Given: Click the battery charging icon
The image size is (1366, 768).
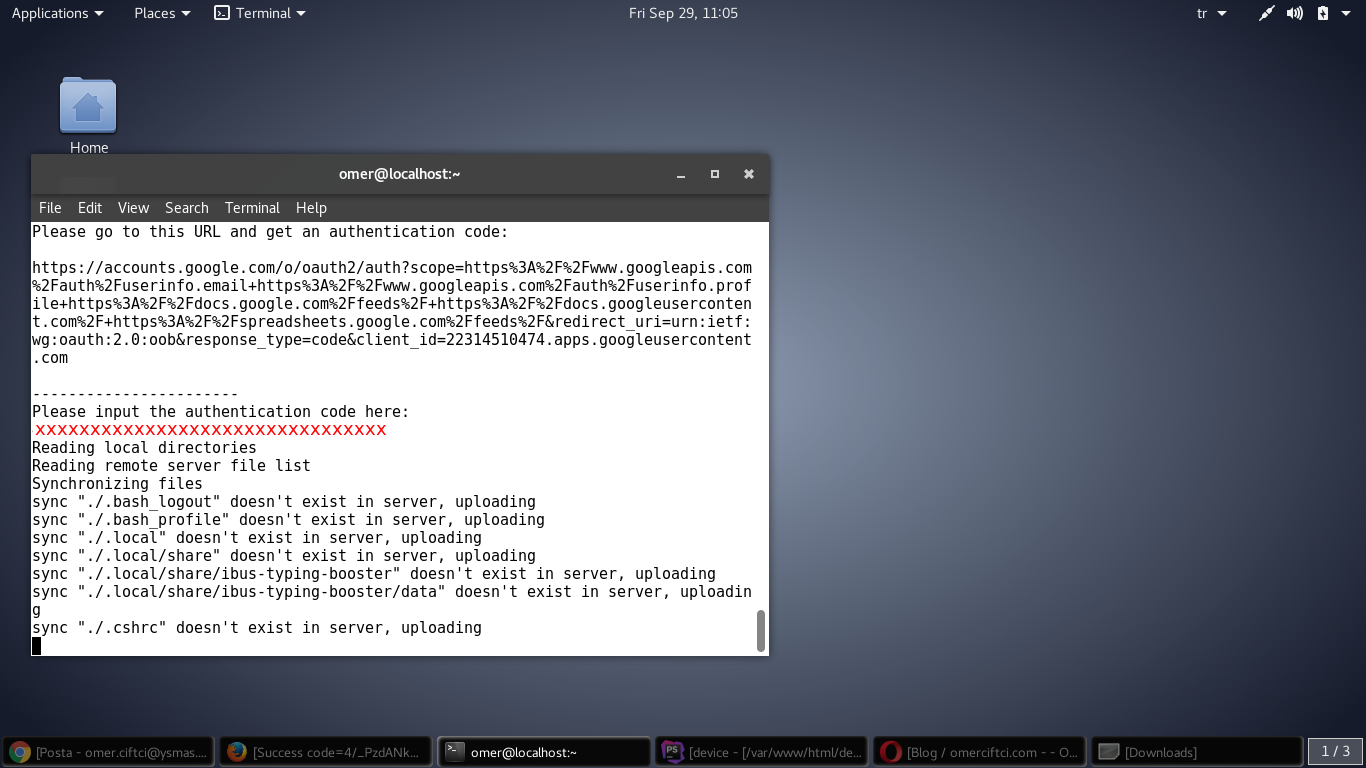Looking at the screenshot, I should coord(1323,13).
